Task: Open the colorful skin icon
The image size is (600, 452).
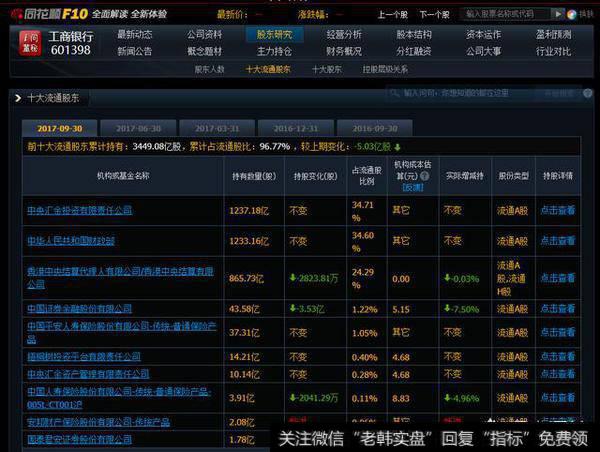Action: click(x=571, y=15)
